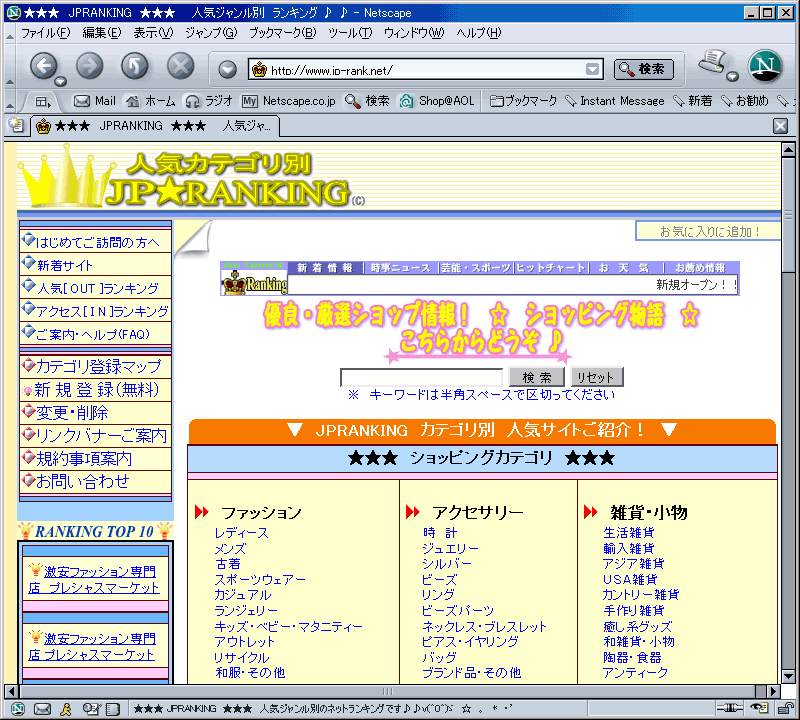The height and width of the screenshot is (720, 800).
Task: Click the horizontal scrollbar right arrow
Action: (773, 691)
